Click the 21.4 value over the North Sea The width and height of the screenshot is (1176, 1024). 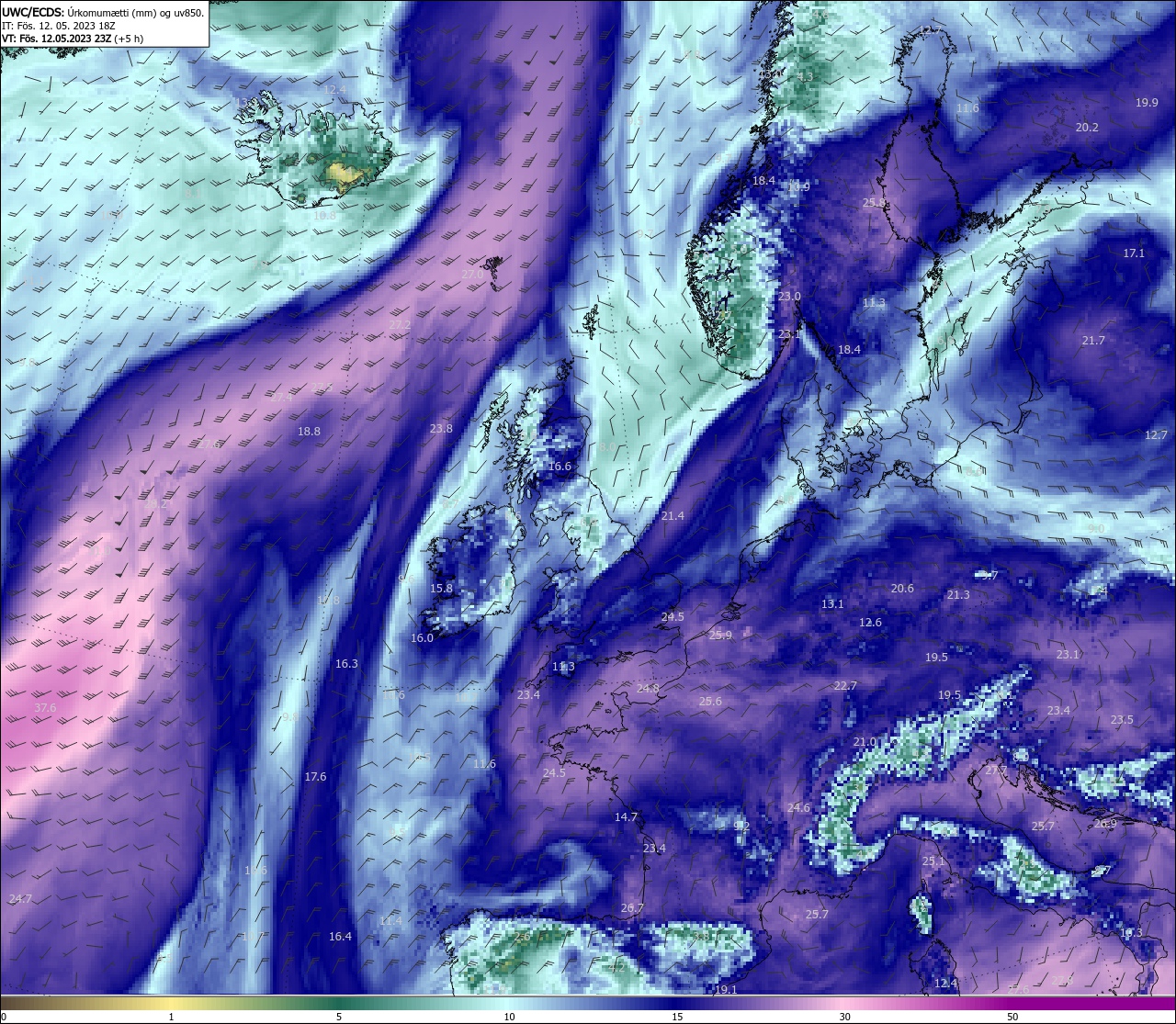pyautogui.click(x=673, y=515)
